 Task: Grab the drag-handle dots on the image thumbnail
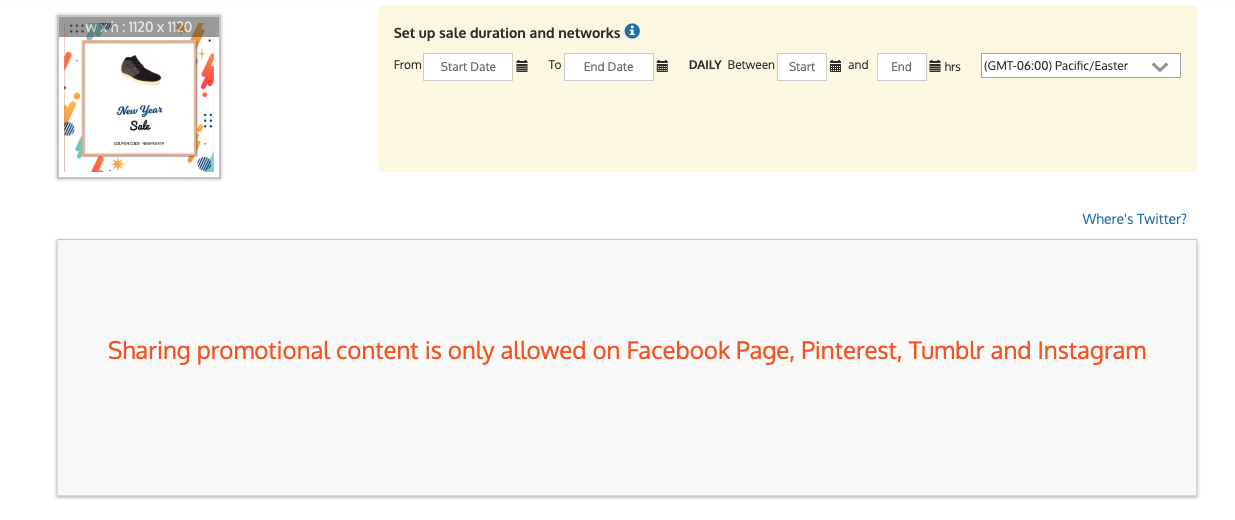[76, 28]
